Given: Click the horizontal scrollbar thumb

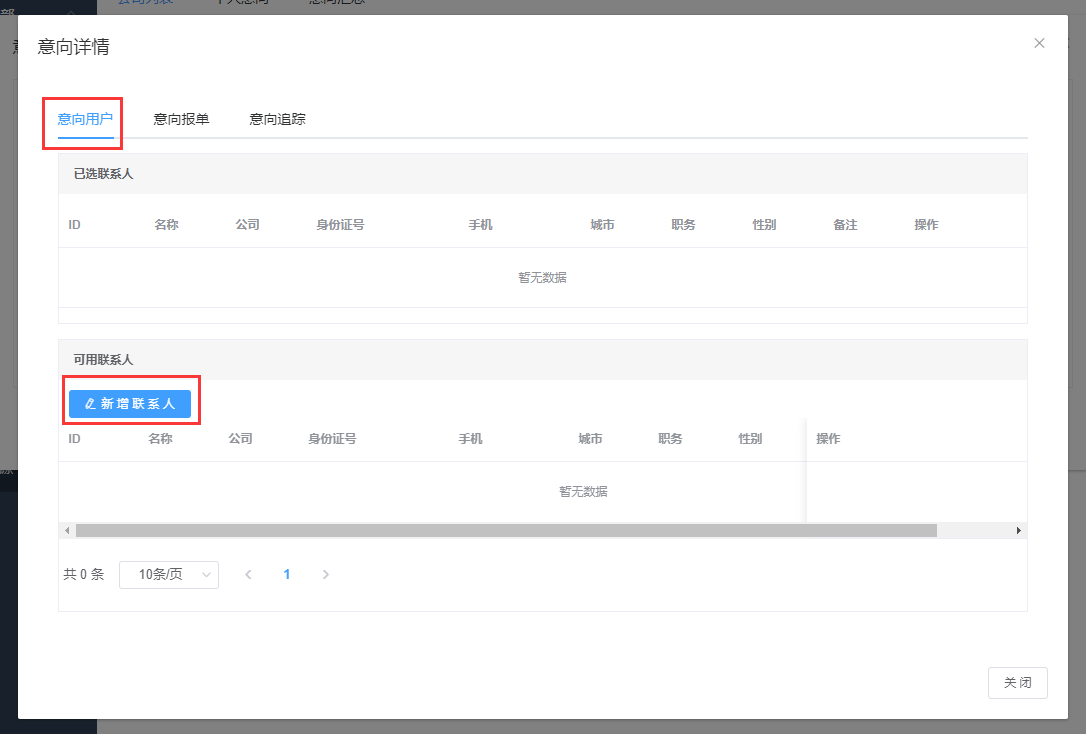Looking at the screenshot, I should point(505,530).
